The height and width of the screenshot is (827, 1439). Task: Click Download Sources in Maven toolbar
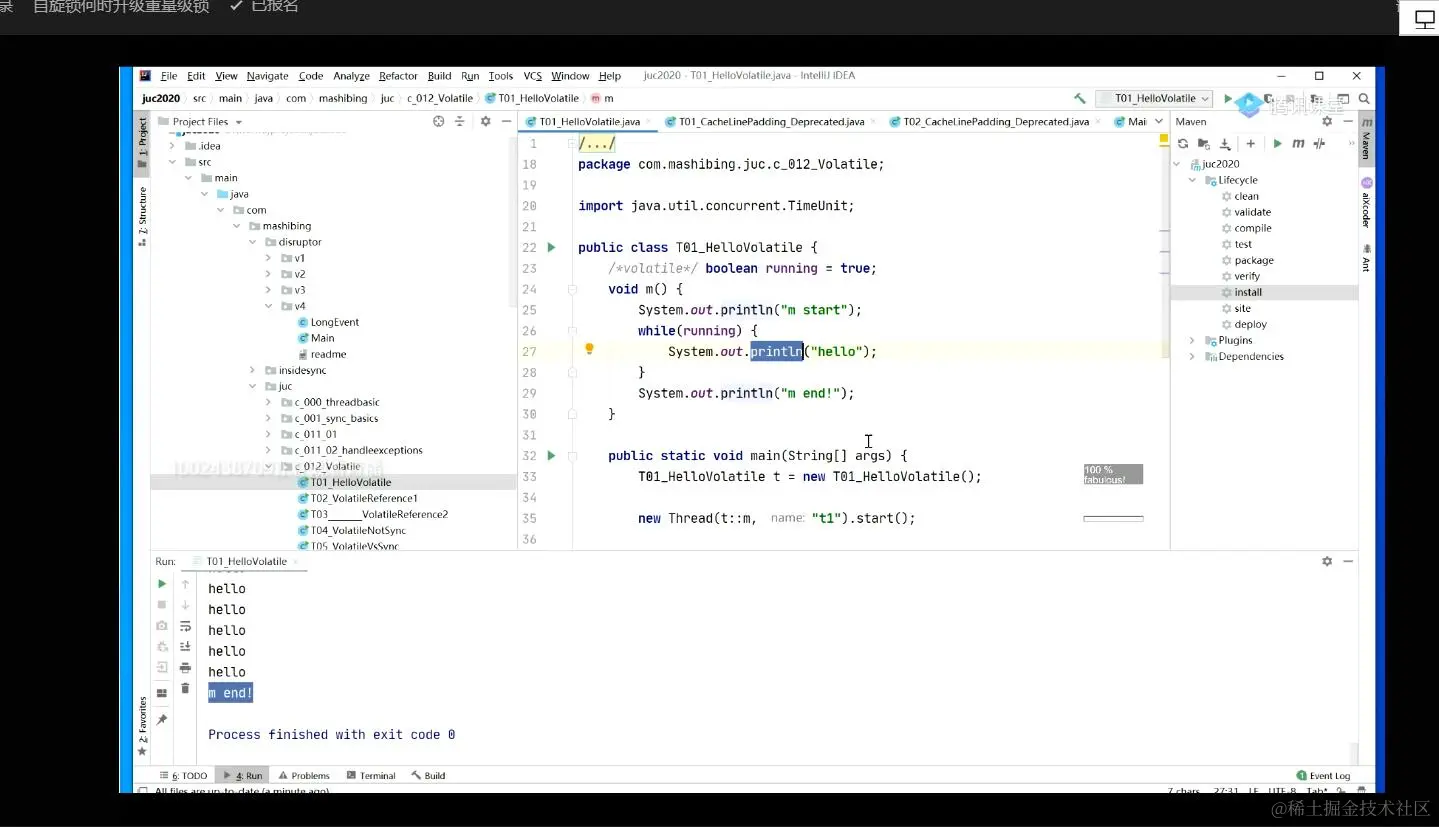pos(1225,144)
